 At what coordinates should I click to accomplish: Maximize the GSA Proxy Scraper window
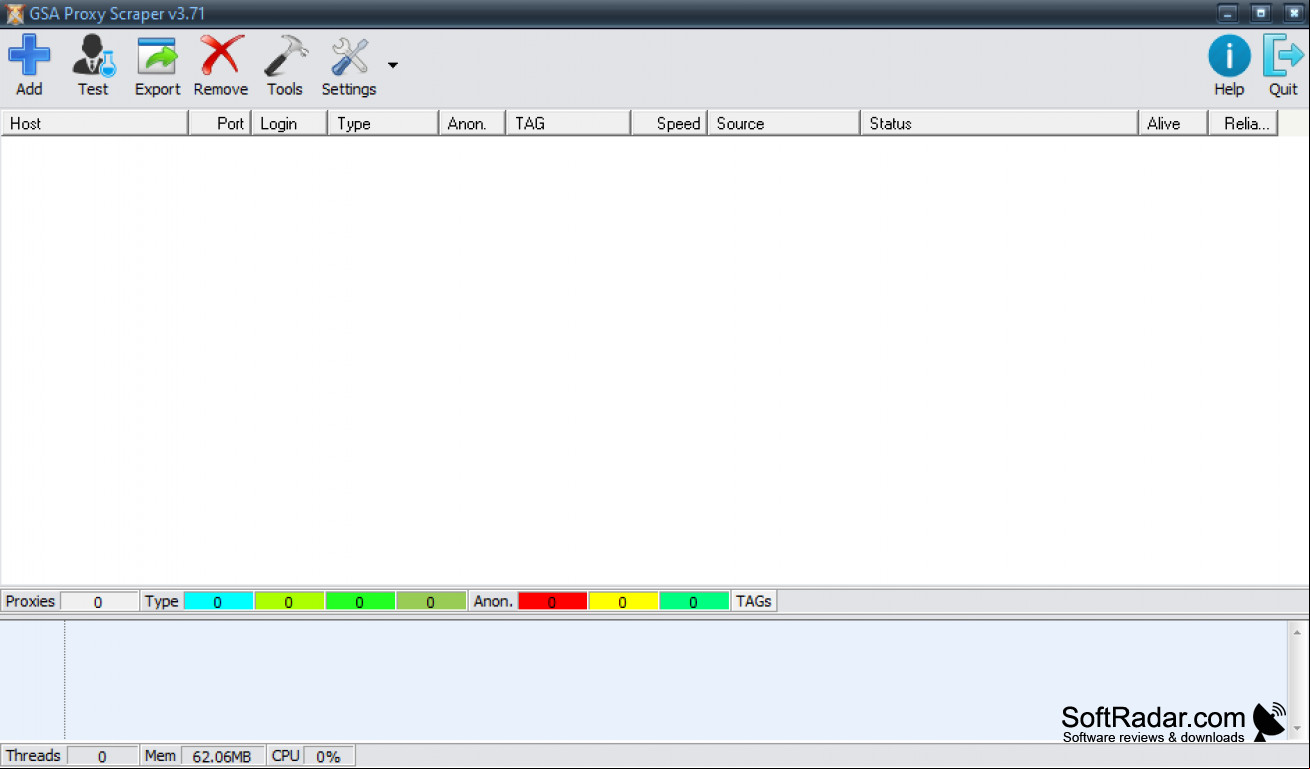pos(1260,13)
